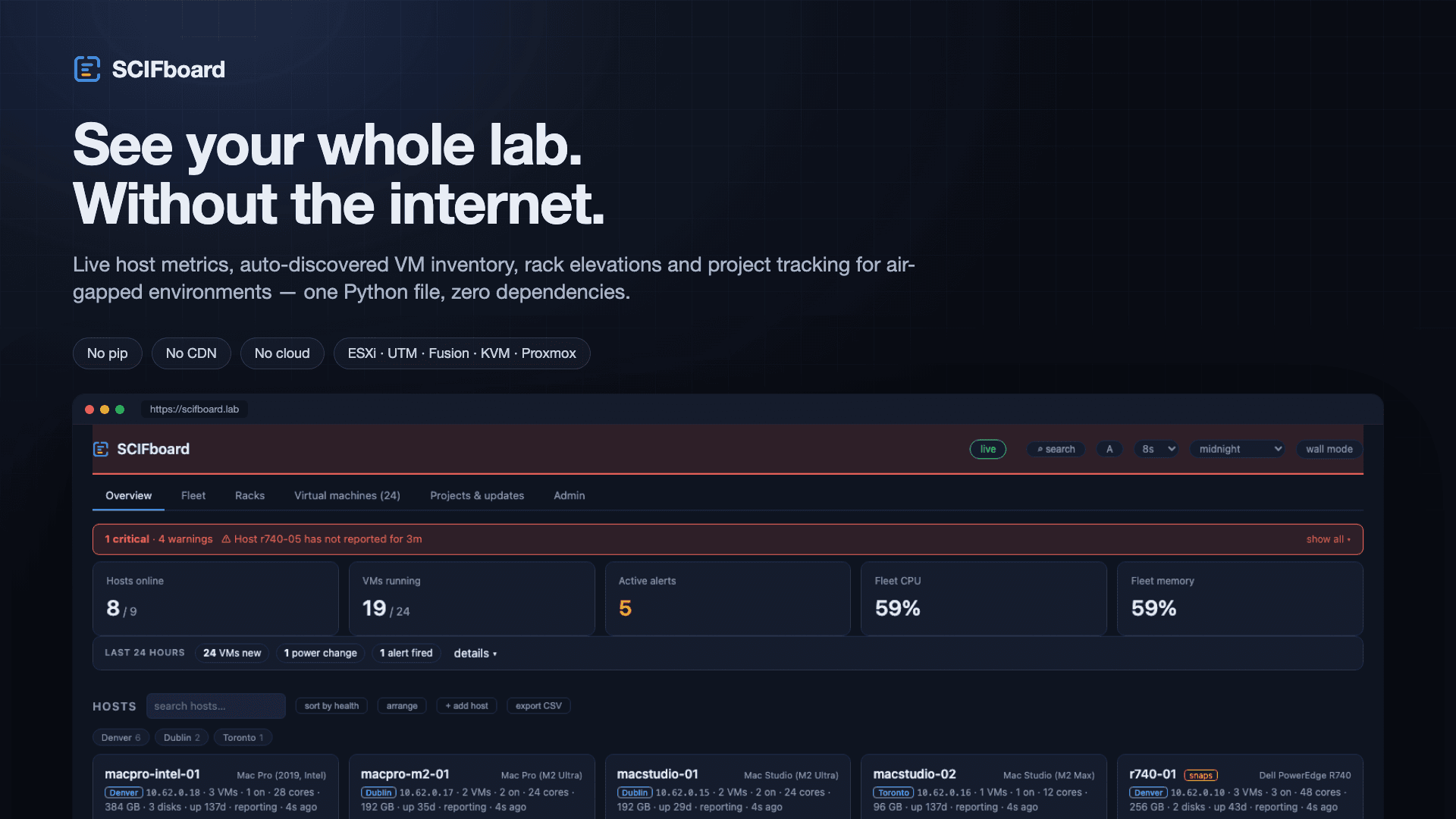Click the 1 critical alert text
The width and height of the screenshot is (1456, 819).
127,539
